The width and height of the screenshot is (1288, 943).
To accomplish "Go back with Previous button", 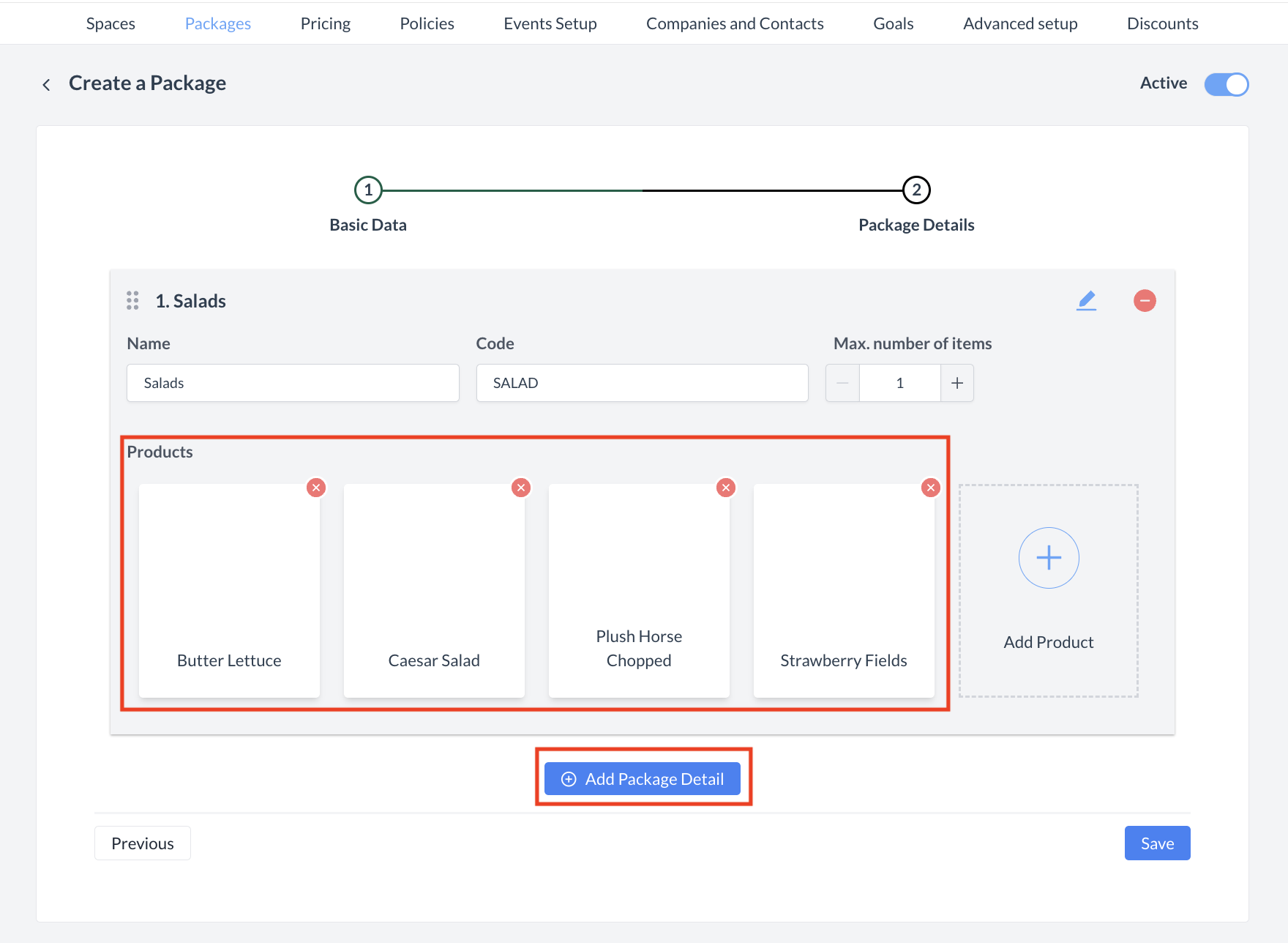I will pyautogui.click(x=143, y=843).
